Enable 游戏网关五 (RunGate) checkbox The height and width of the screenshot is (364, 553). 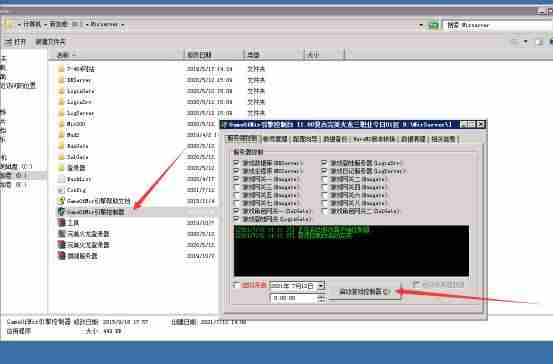pos(236,195)
